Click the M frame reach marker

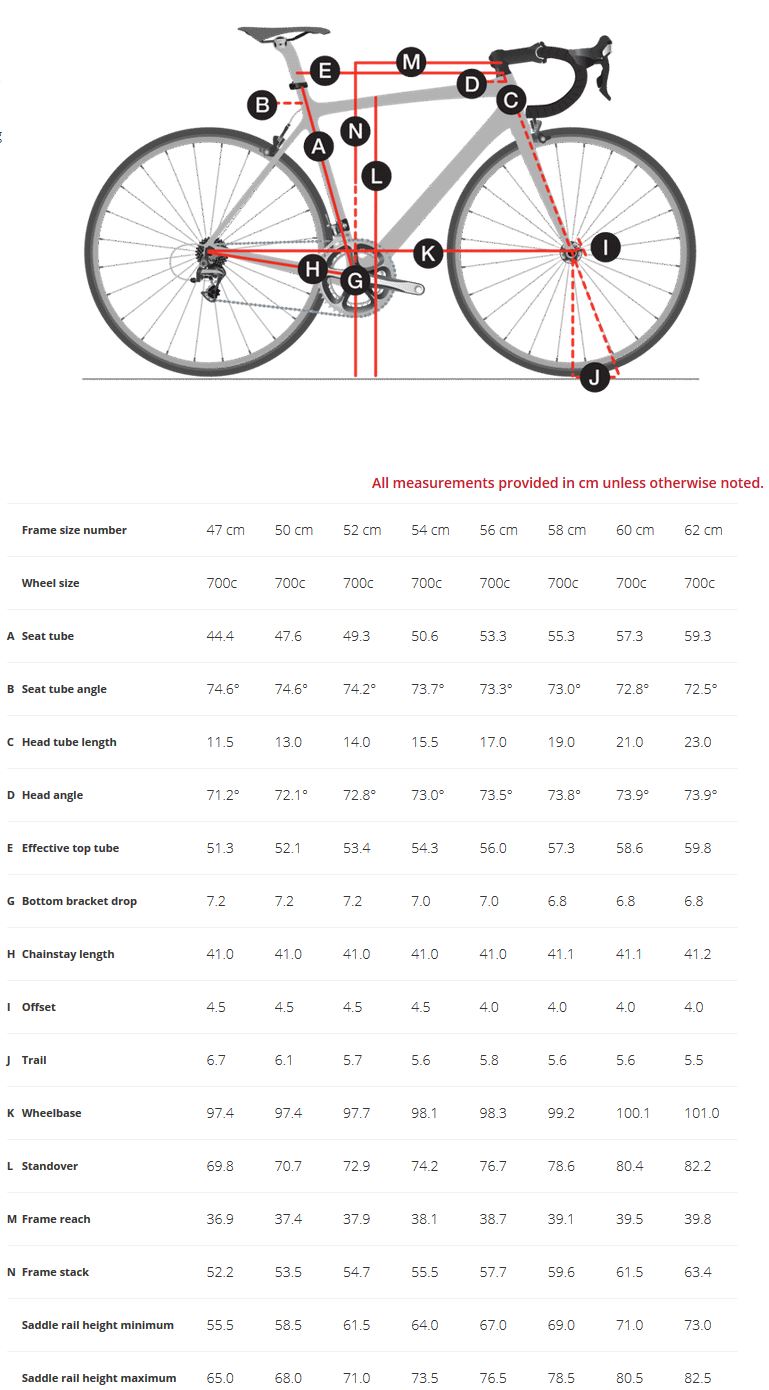click(x=411, y=62)
